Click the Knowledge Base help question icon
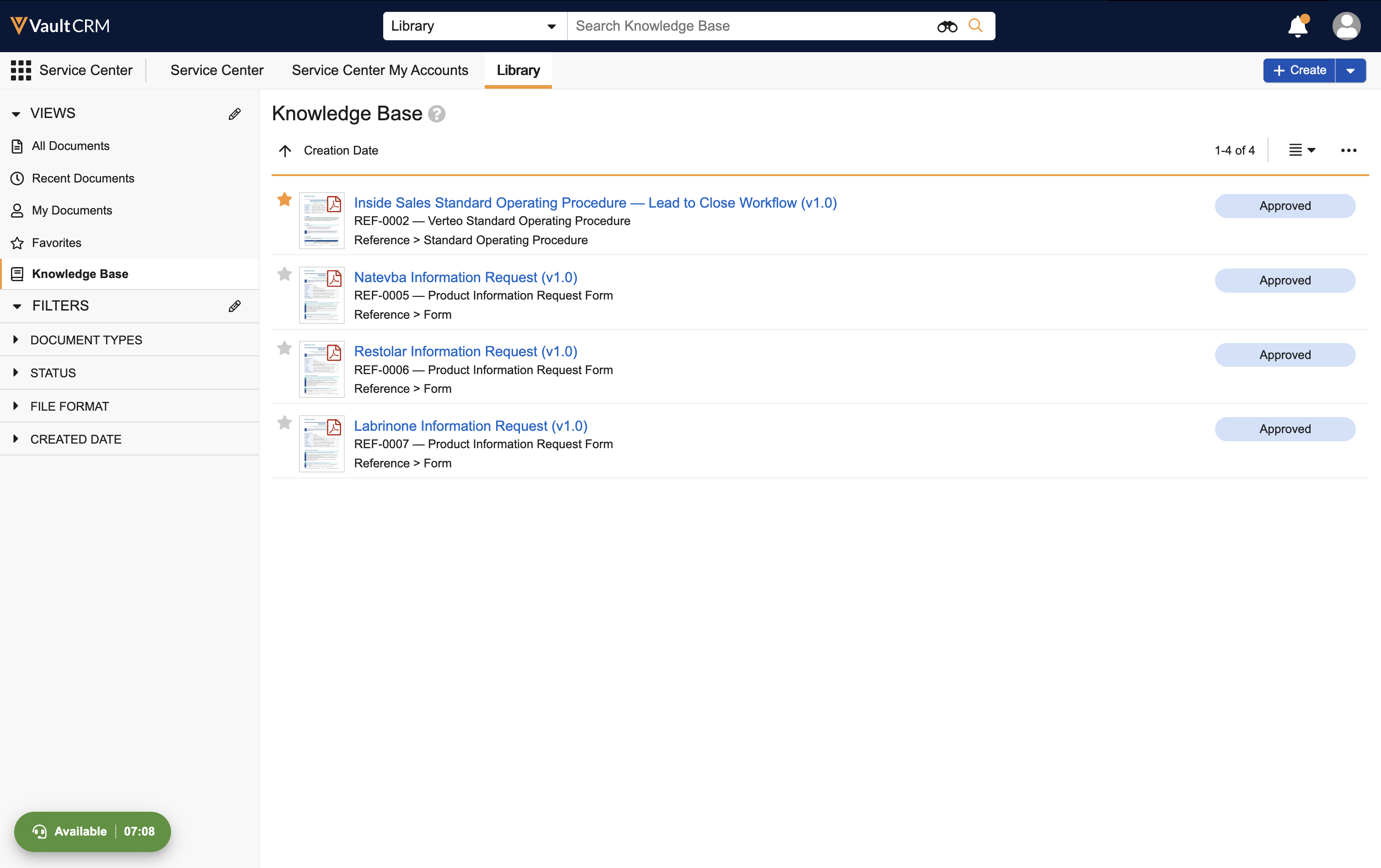 click(x=436, y=113)
